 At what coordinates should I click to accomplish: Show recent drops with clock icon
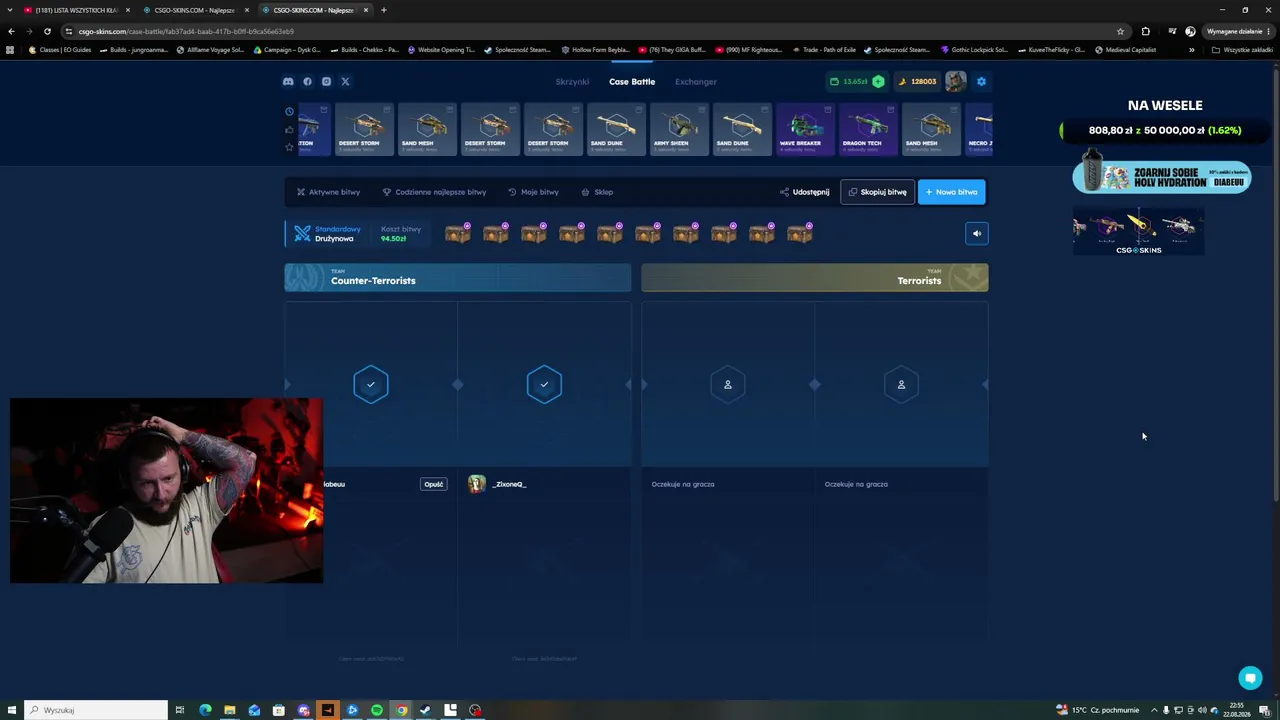pyautogui.click(x=289, y=111)
